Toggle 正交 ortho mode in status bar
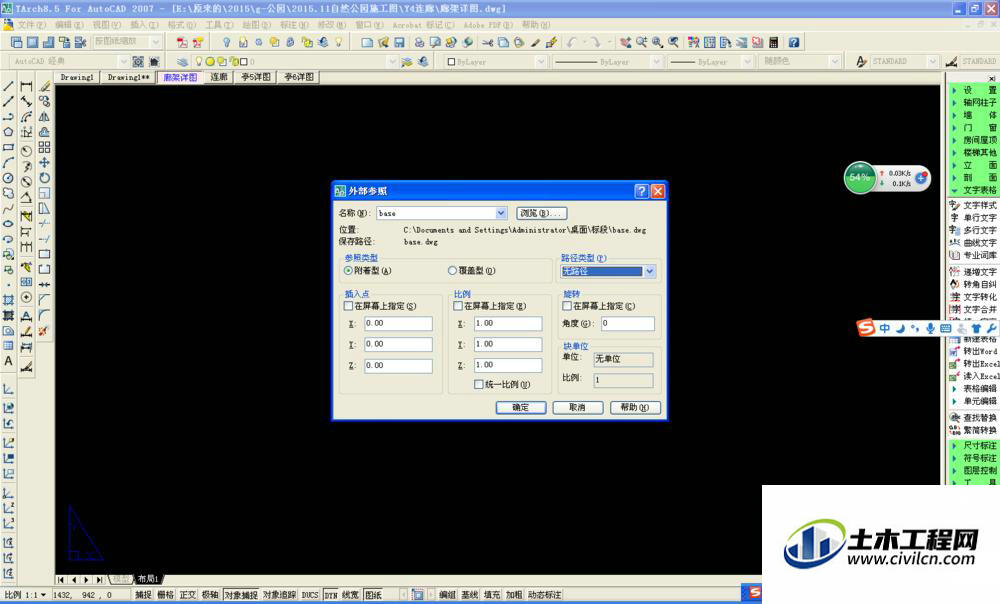Viewport: 1000px width, 604px height. click(188, 595)
